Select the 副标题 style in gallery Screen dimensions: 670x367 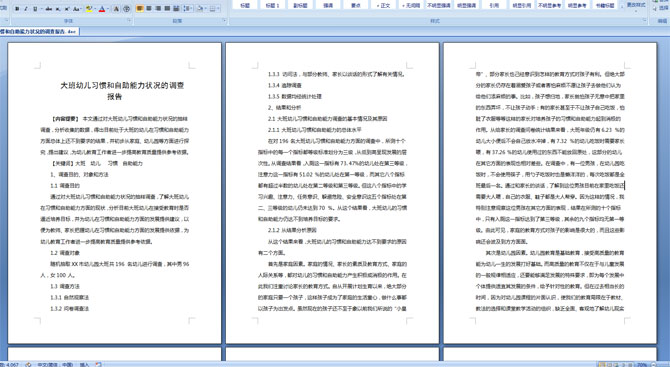coord(300,5)
